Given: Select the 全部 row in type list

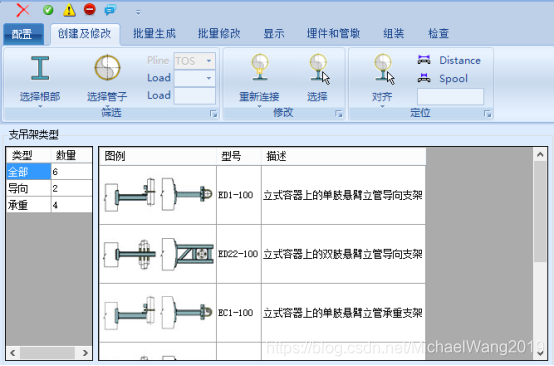Looking at the screenshot, I should [x=29, y=172].
